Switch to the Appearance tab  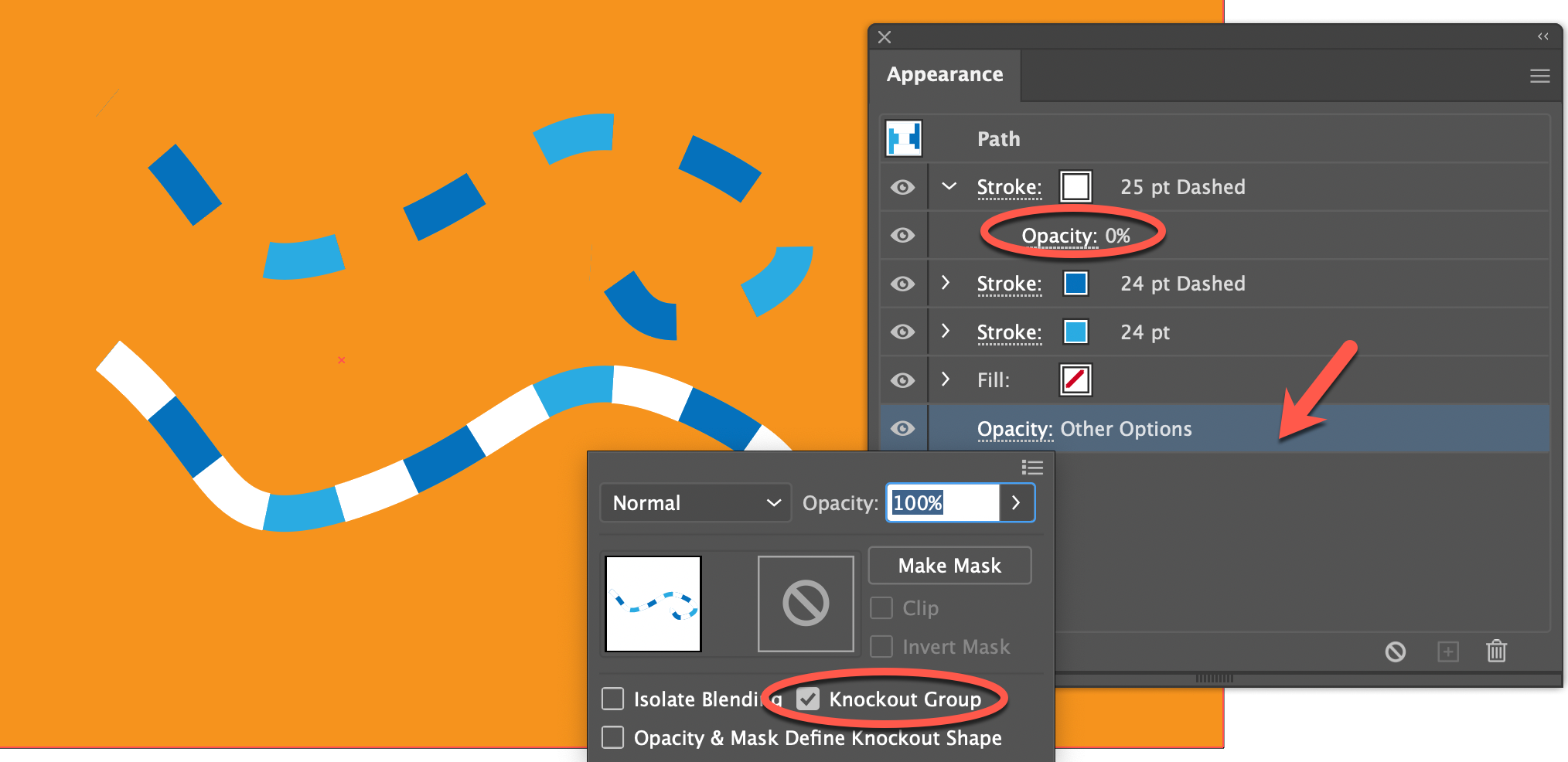point(944,74)
